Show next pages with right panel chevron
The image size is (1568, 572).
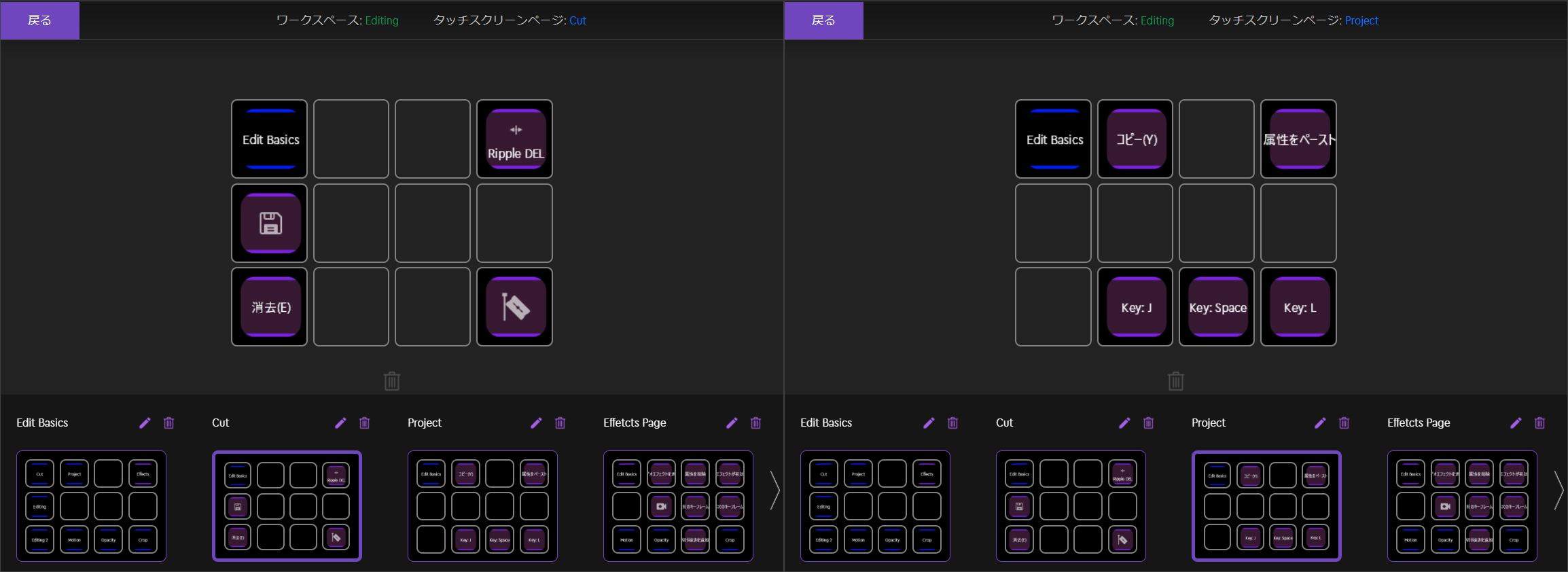click(1558, 490)
